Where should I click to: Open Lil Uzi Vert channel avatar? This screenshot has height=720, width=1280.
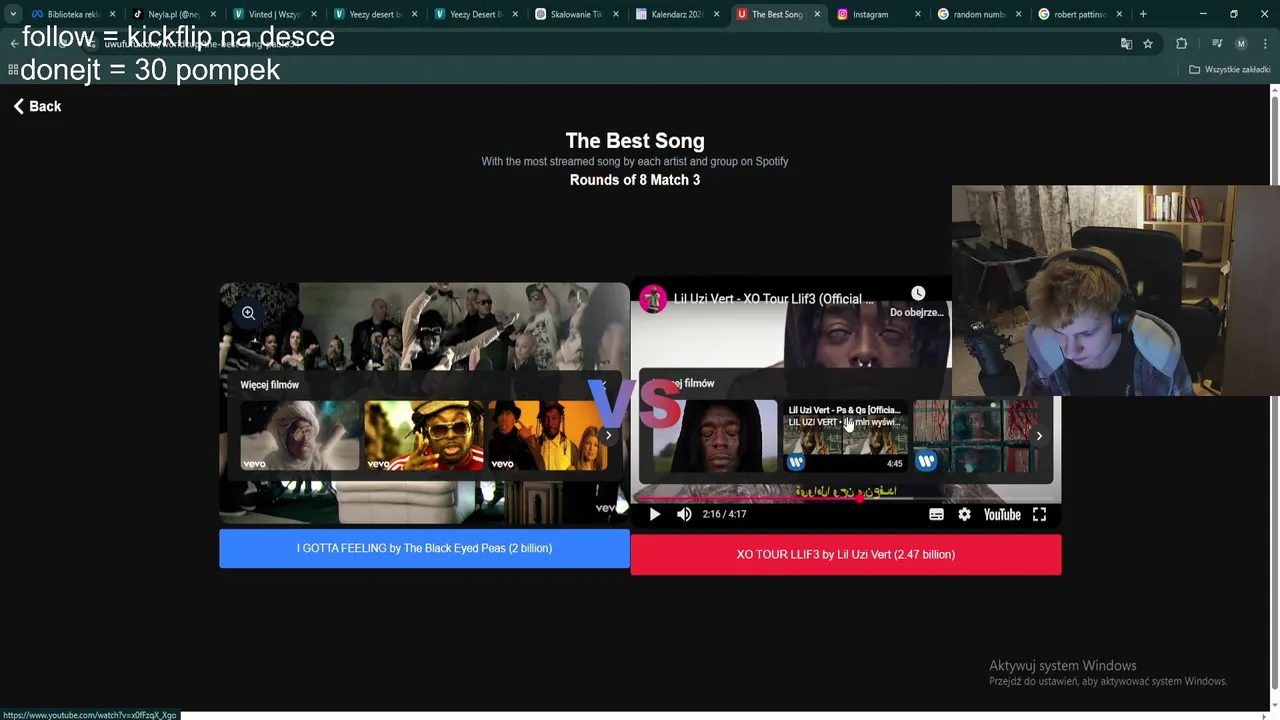[653, 298]
